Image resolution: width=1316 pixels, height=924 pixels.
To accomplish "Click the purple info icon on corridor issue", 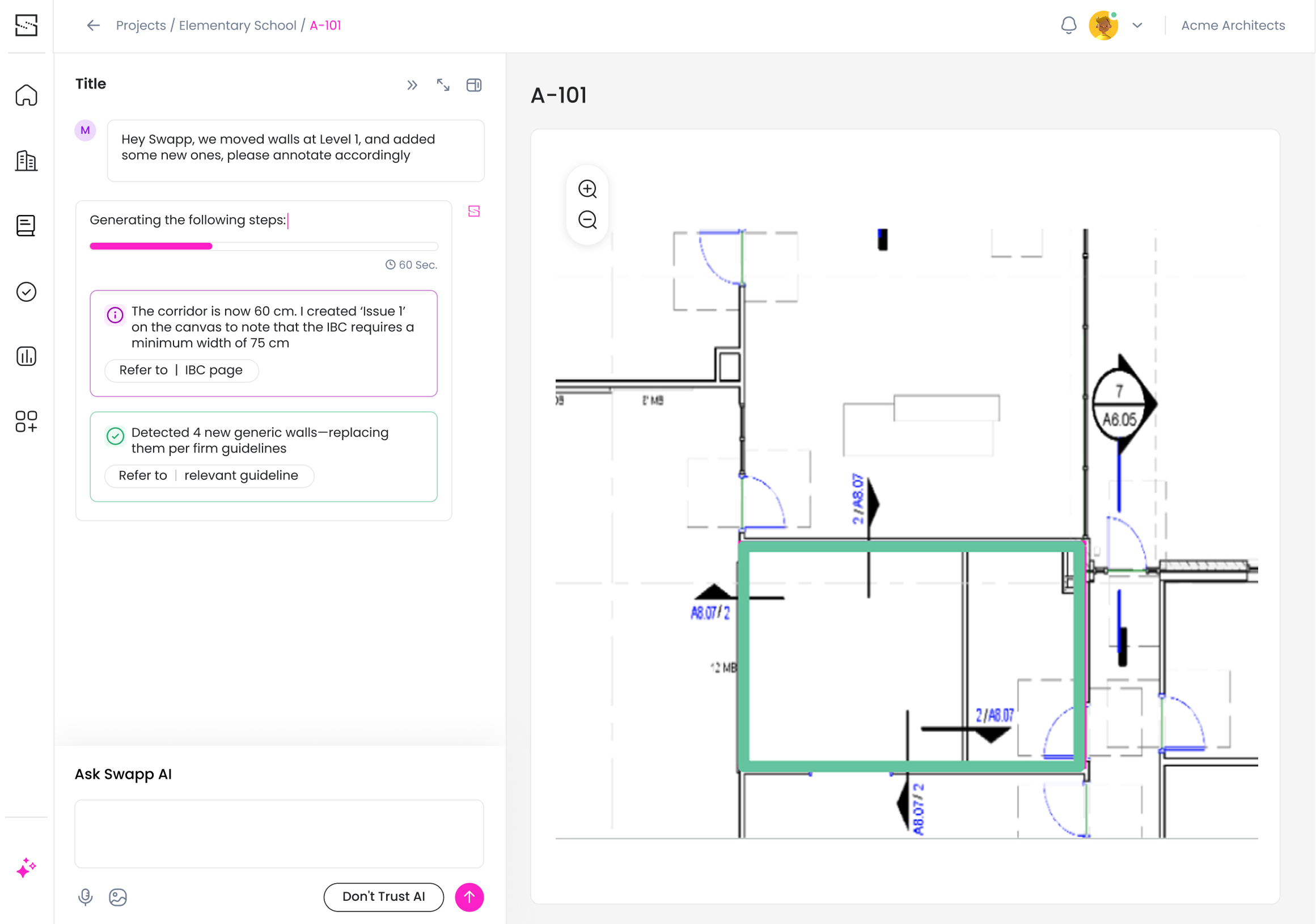I will point(115,315).
